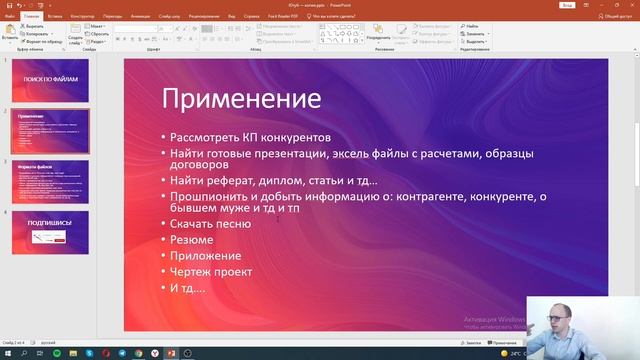Toggle underline formatting

tap(132, 39)
